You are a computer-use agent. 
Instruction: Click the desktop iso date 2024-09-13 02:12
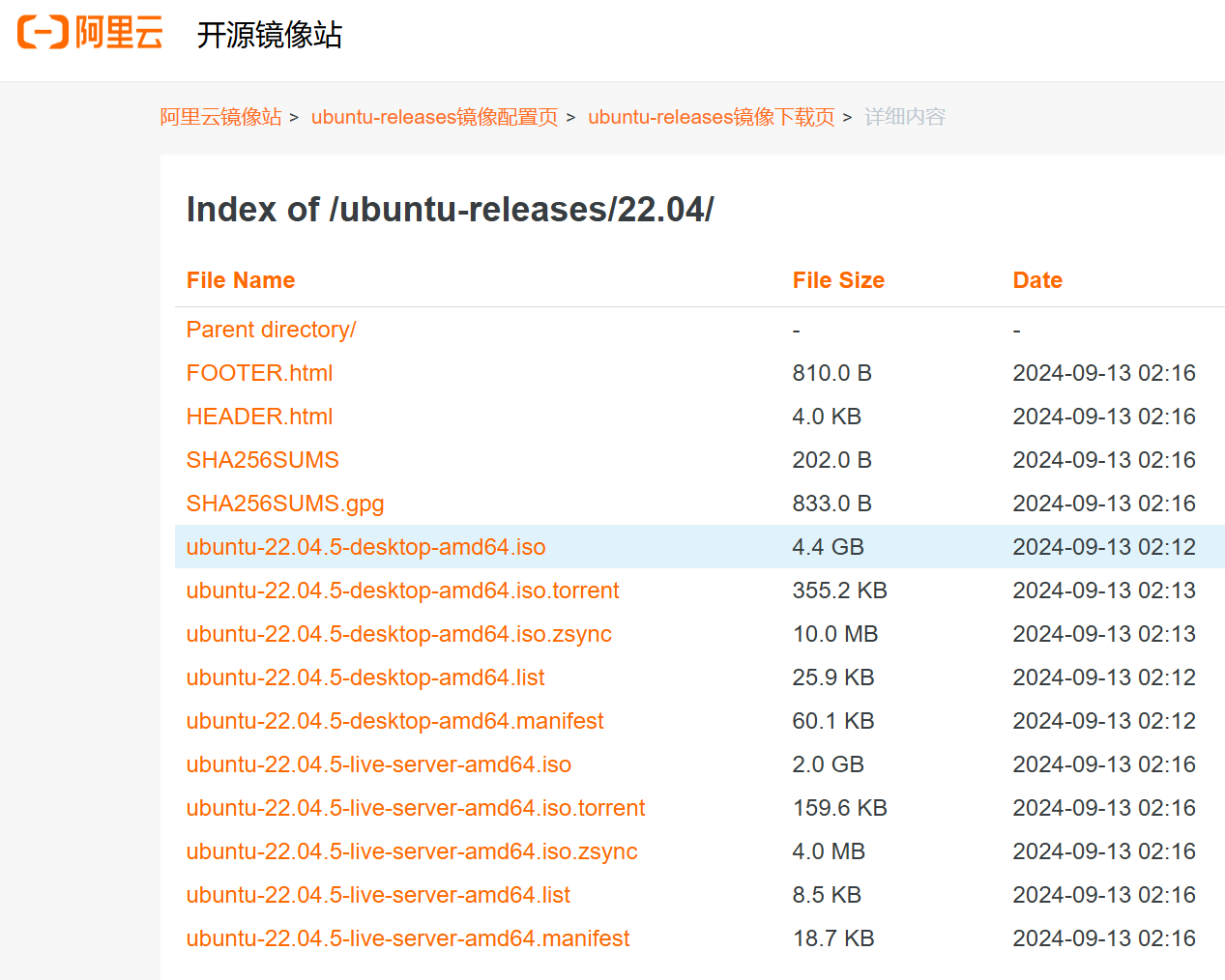point(1104,547)
